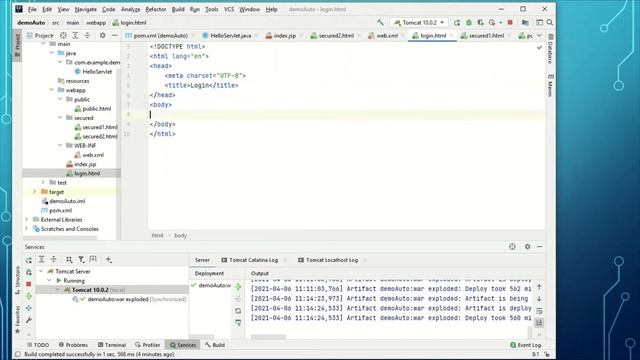Expand all services in Services toolbar
Image resolution: width=640 pixels, height=360 pixels.
[41, 260]
